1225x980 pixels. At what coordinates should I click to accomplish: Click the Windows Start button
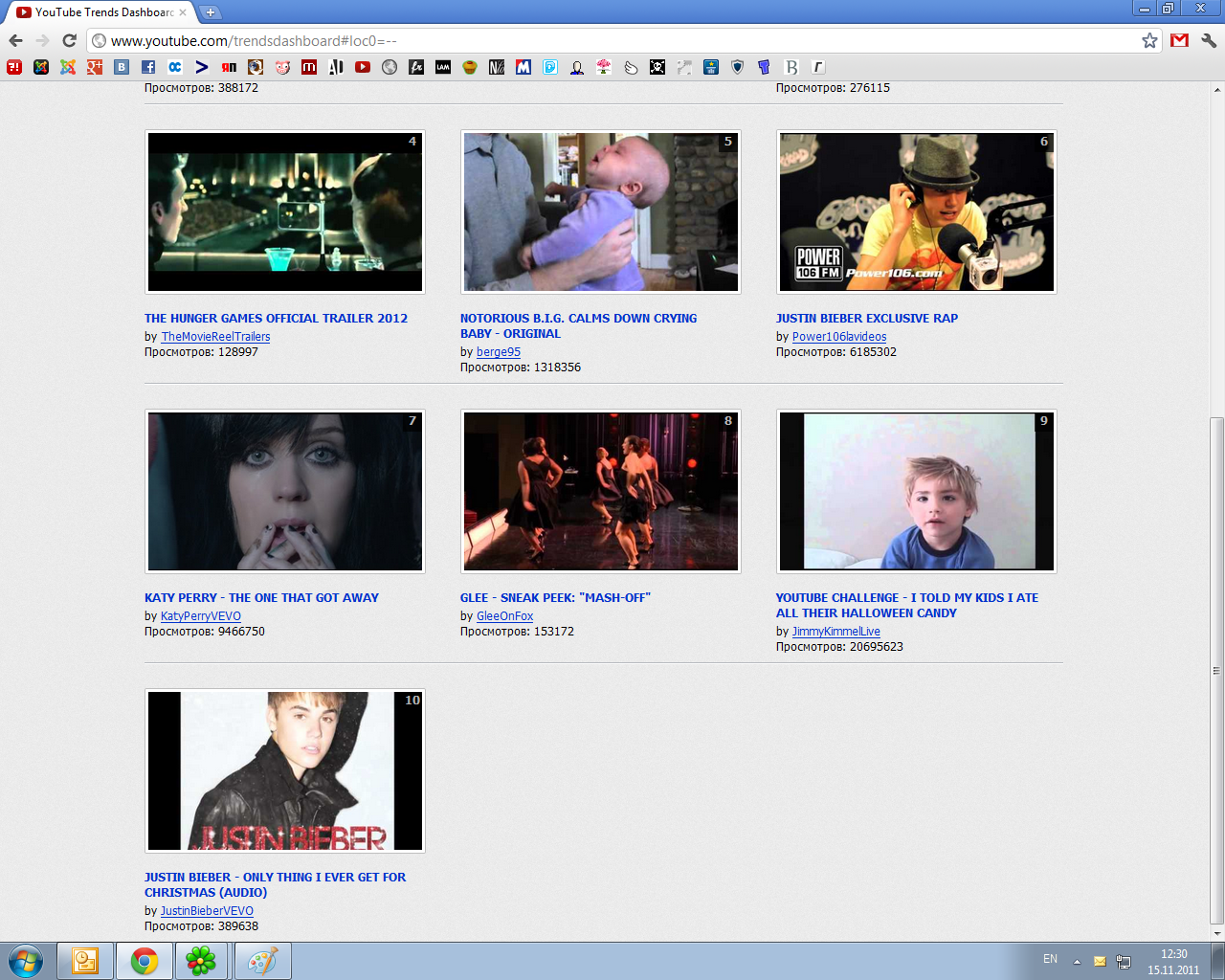click(x=26, y=961)
